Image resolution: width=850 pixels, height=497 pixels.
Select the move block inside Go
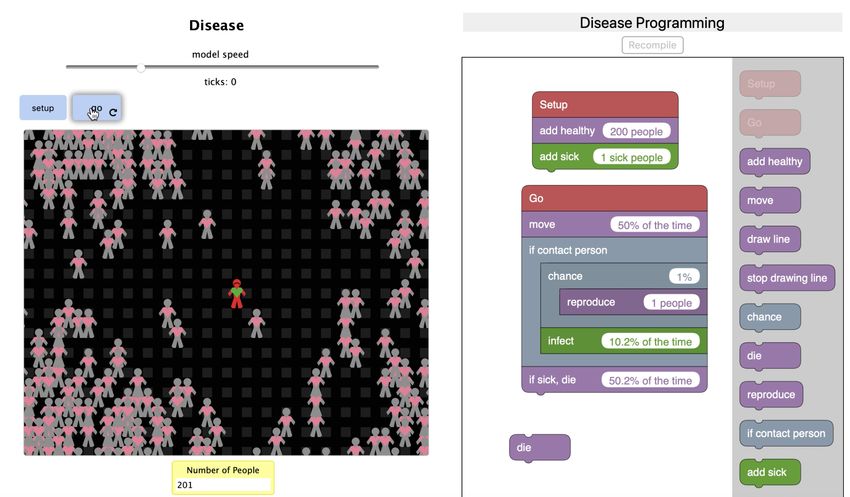(614, 224)
